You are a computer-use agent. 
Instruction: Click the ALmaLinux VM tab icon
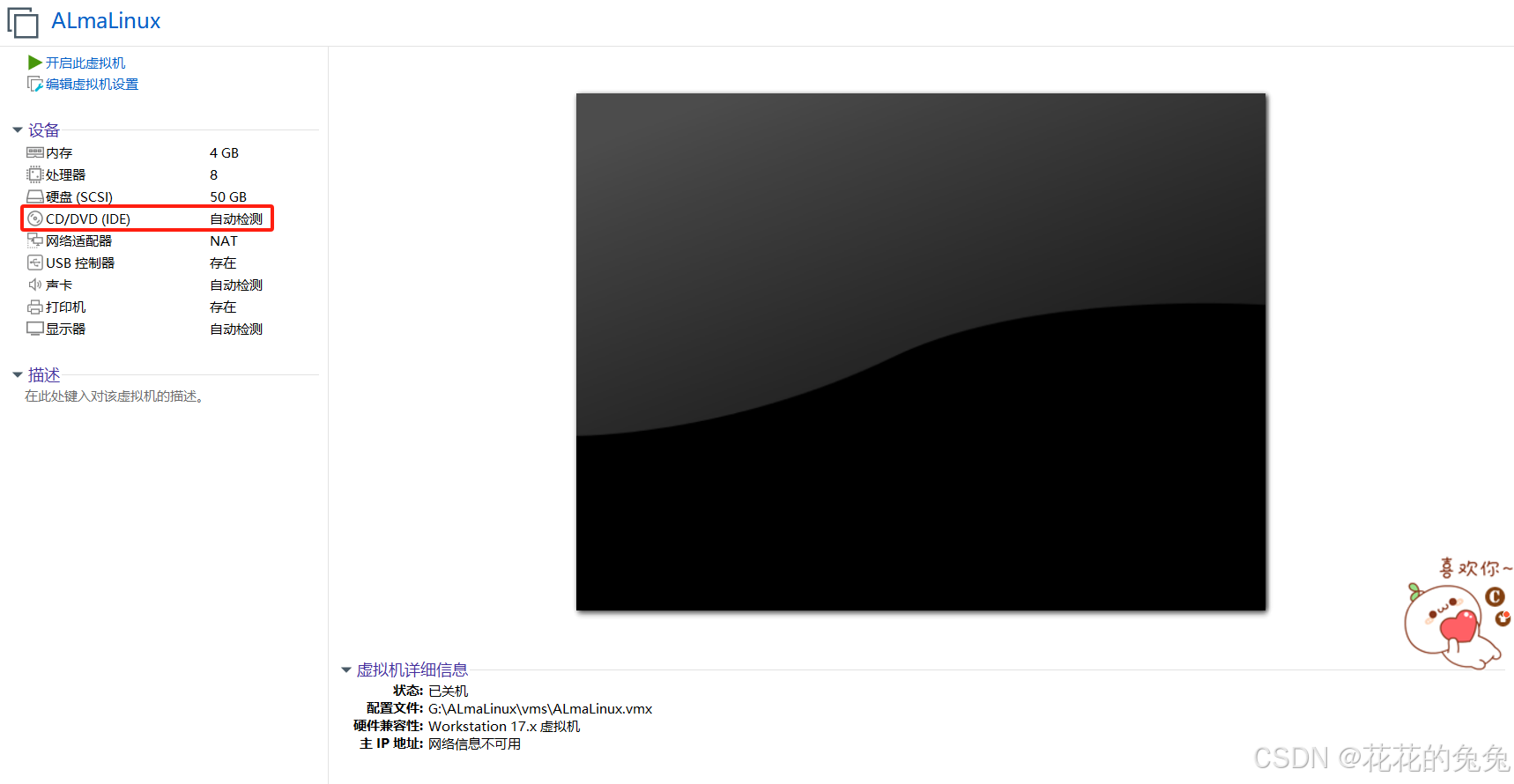pyautogui.click(x=23, y=22)
